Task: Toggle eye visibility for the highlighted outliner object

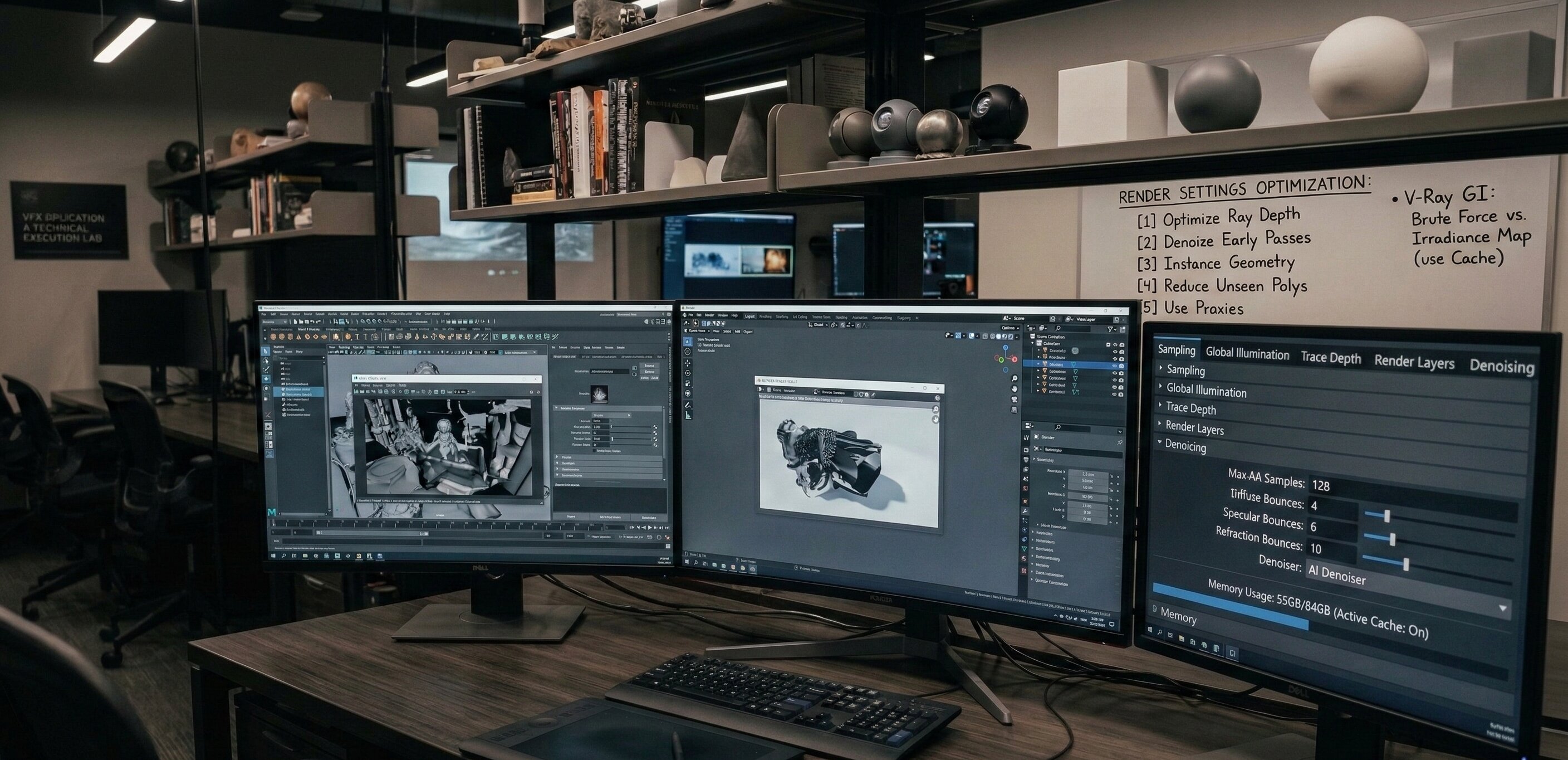Action: pos(1115,366)
